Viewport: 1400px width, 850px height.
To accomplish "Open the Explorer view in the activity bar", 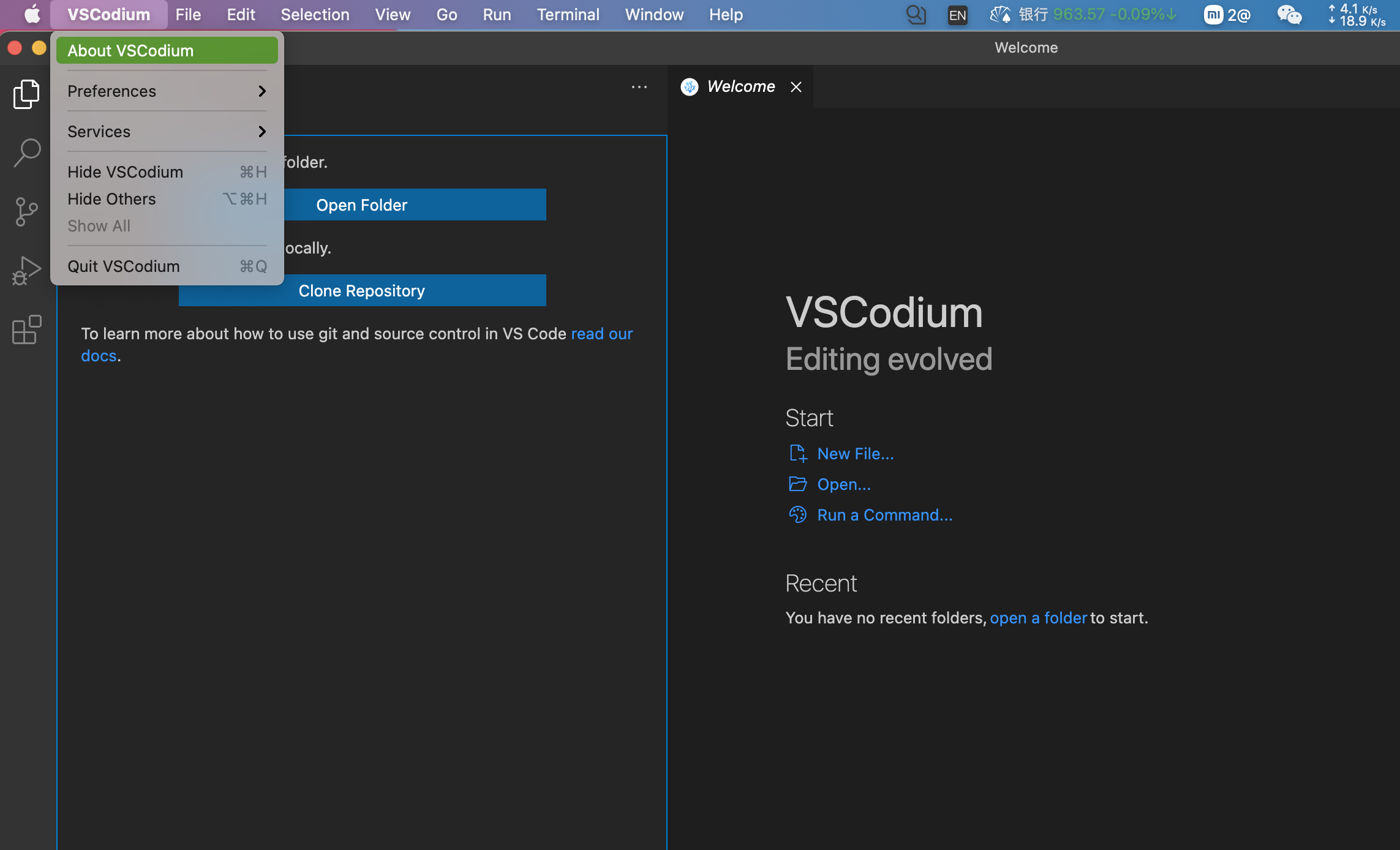I will pos(26,93).
